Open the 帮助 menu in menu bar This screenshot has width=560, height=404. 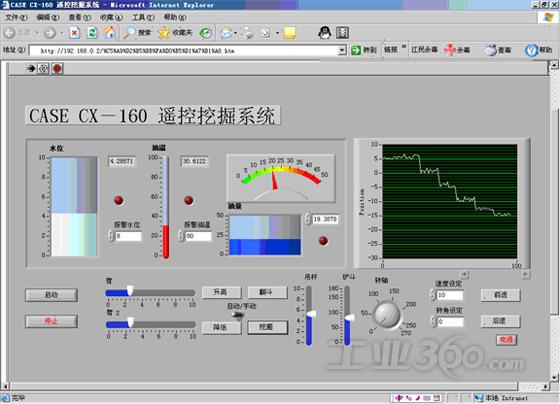(x=175, y=17)
